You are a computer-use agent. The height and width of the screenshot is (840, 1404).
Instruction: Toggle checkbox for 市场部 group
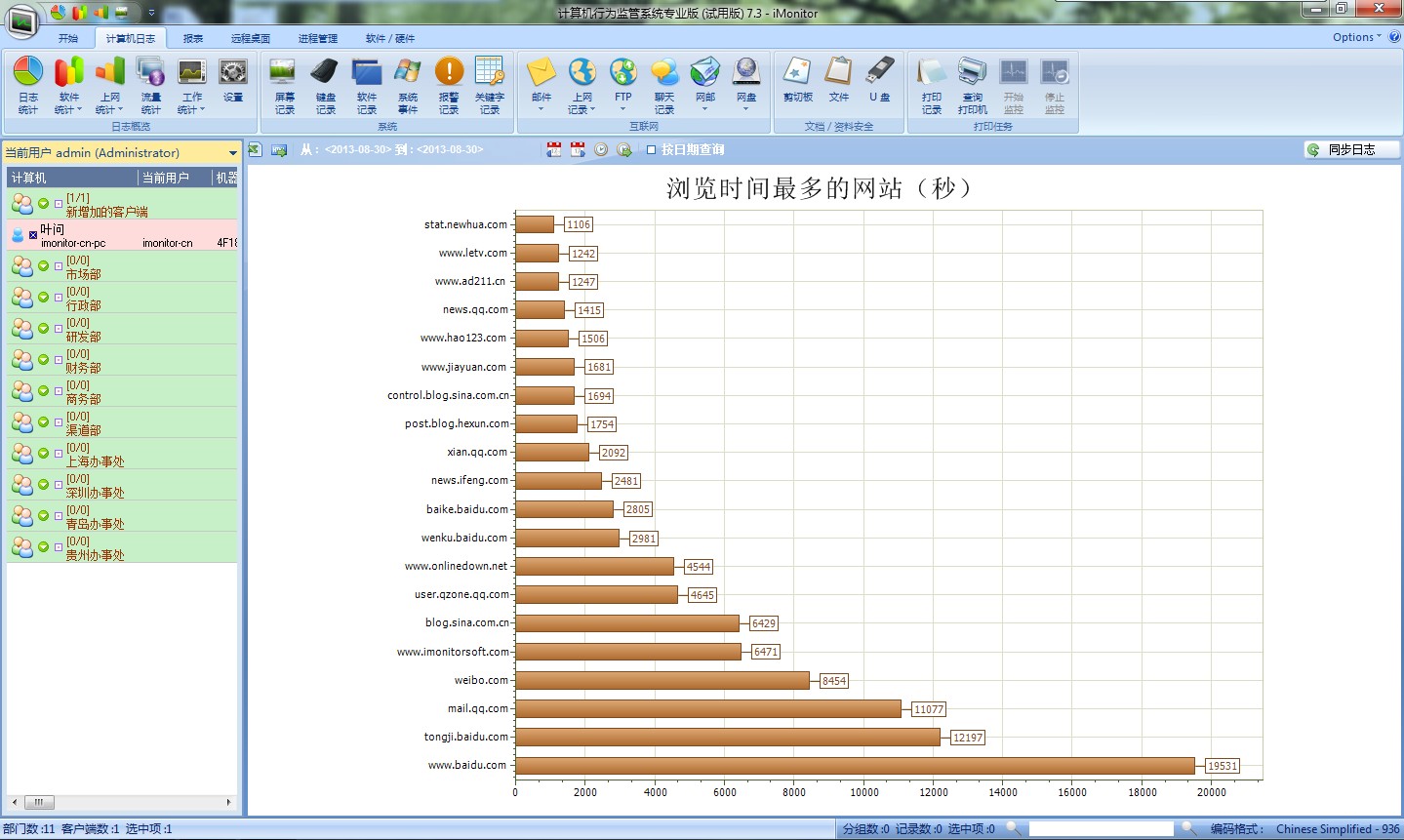coord(59,266)
